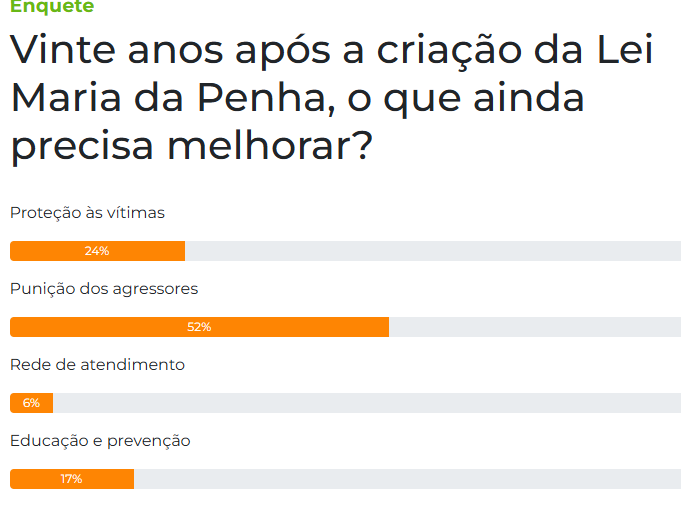Click the 24% percentage text

point(97,251)
